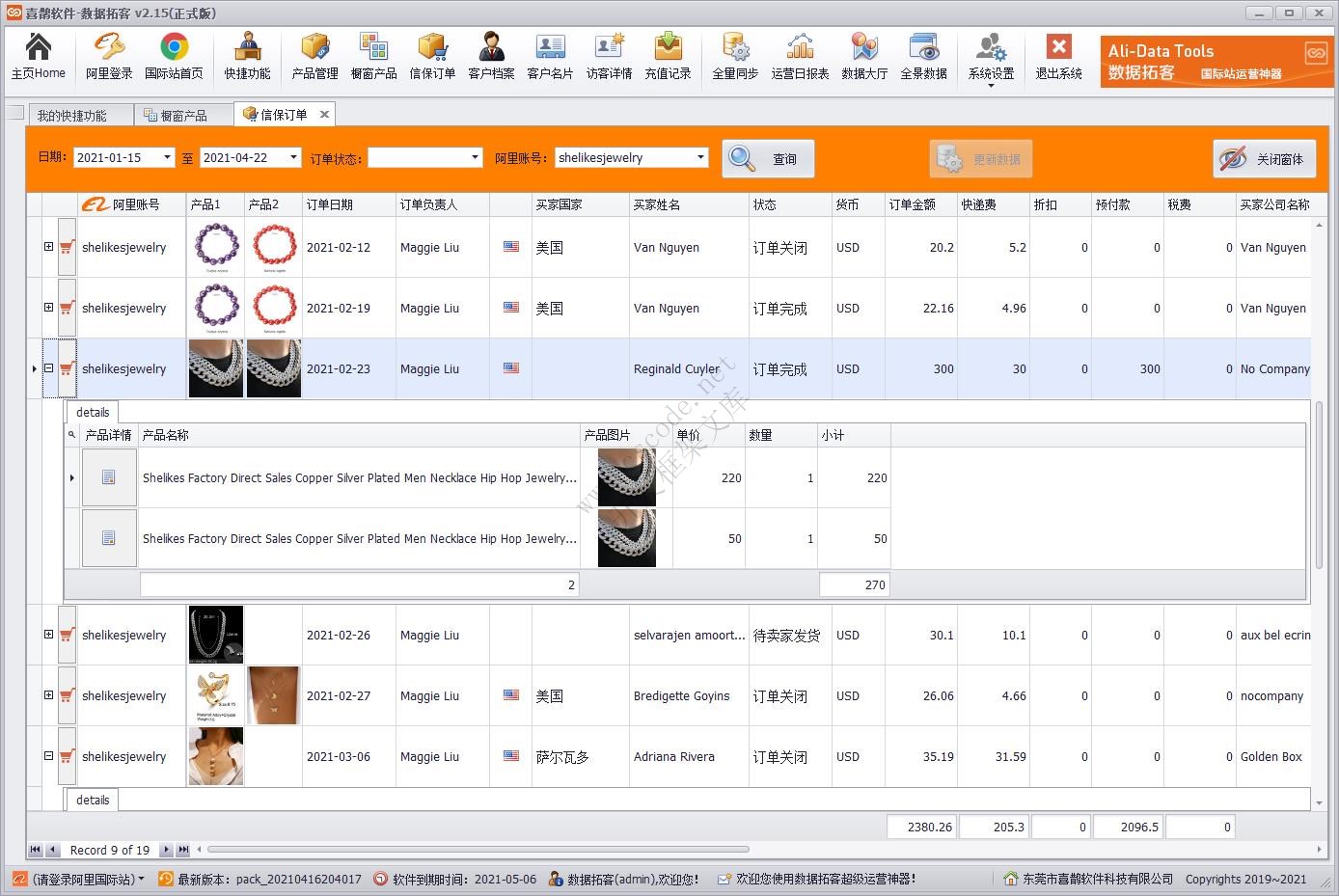Click 退出系统 red X icon
1339x896 pixels.
pos(1058,56)
